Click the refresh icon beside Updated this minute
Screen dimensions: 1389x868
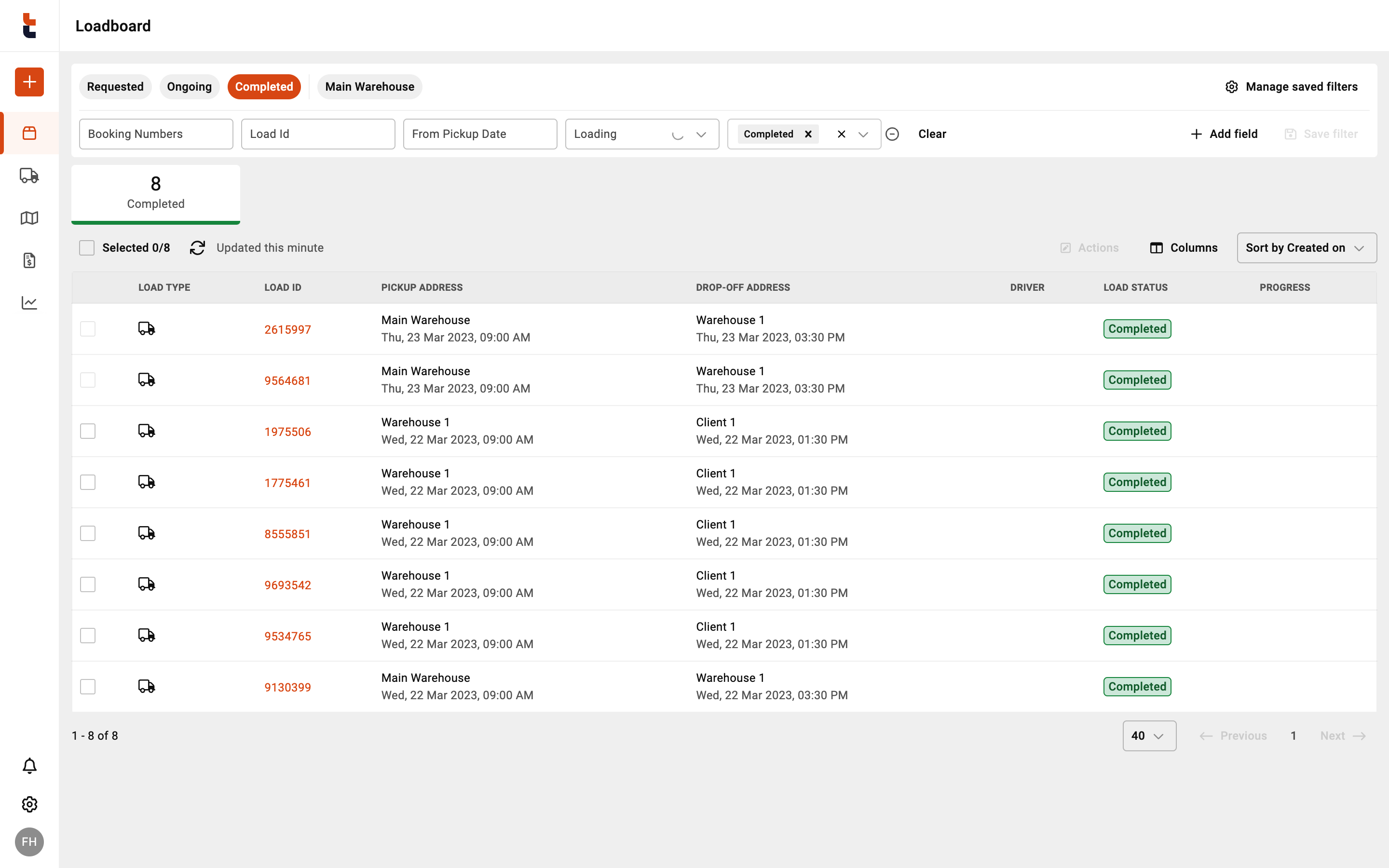pos(197,248)
